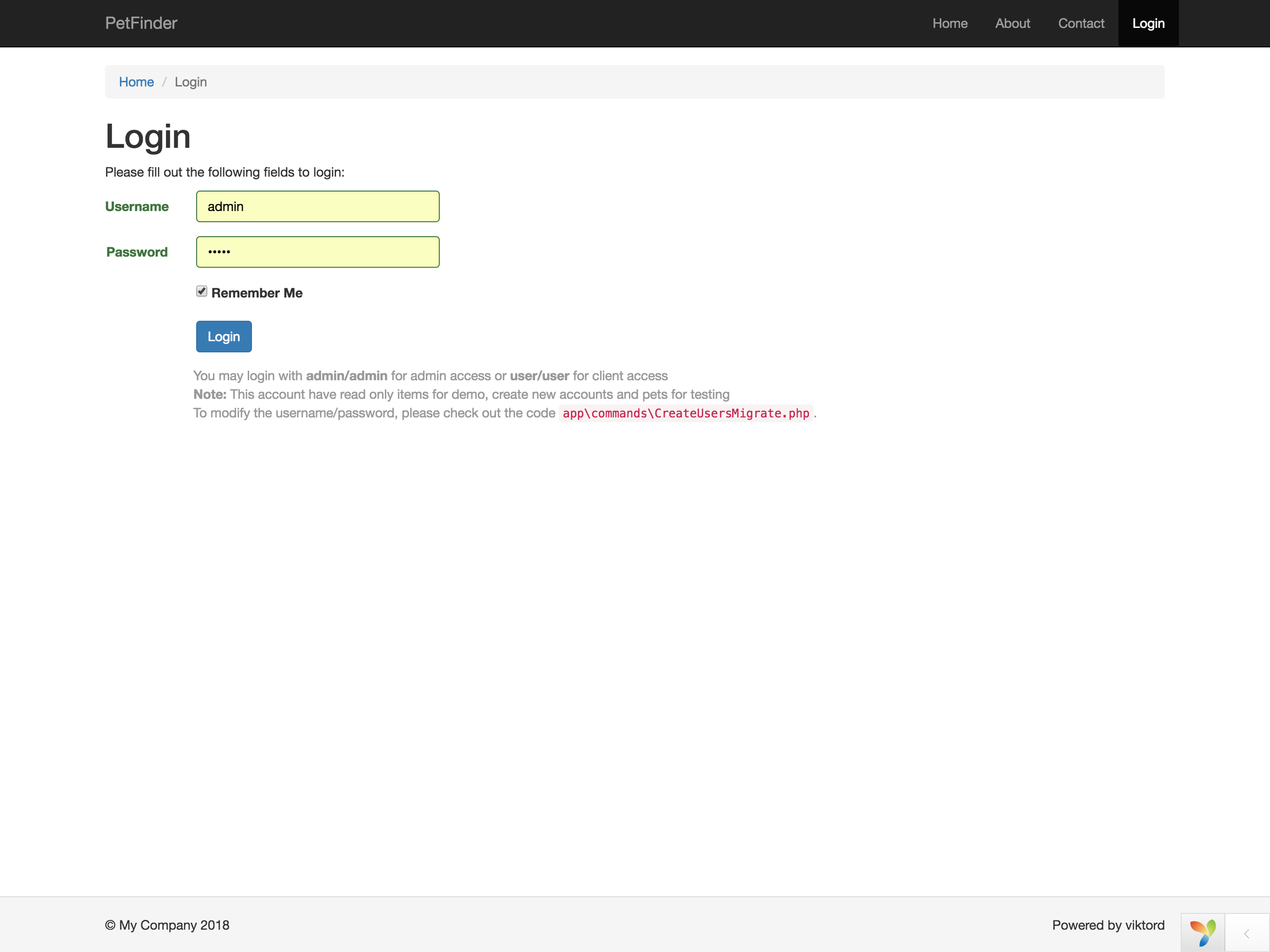Viewport: 1270px width, 952px height.
Task: Uncheck the Remember Me checkbox
Action: [x=202, y=291]
